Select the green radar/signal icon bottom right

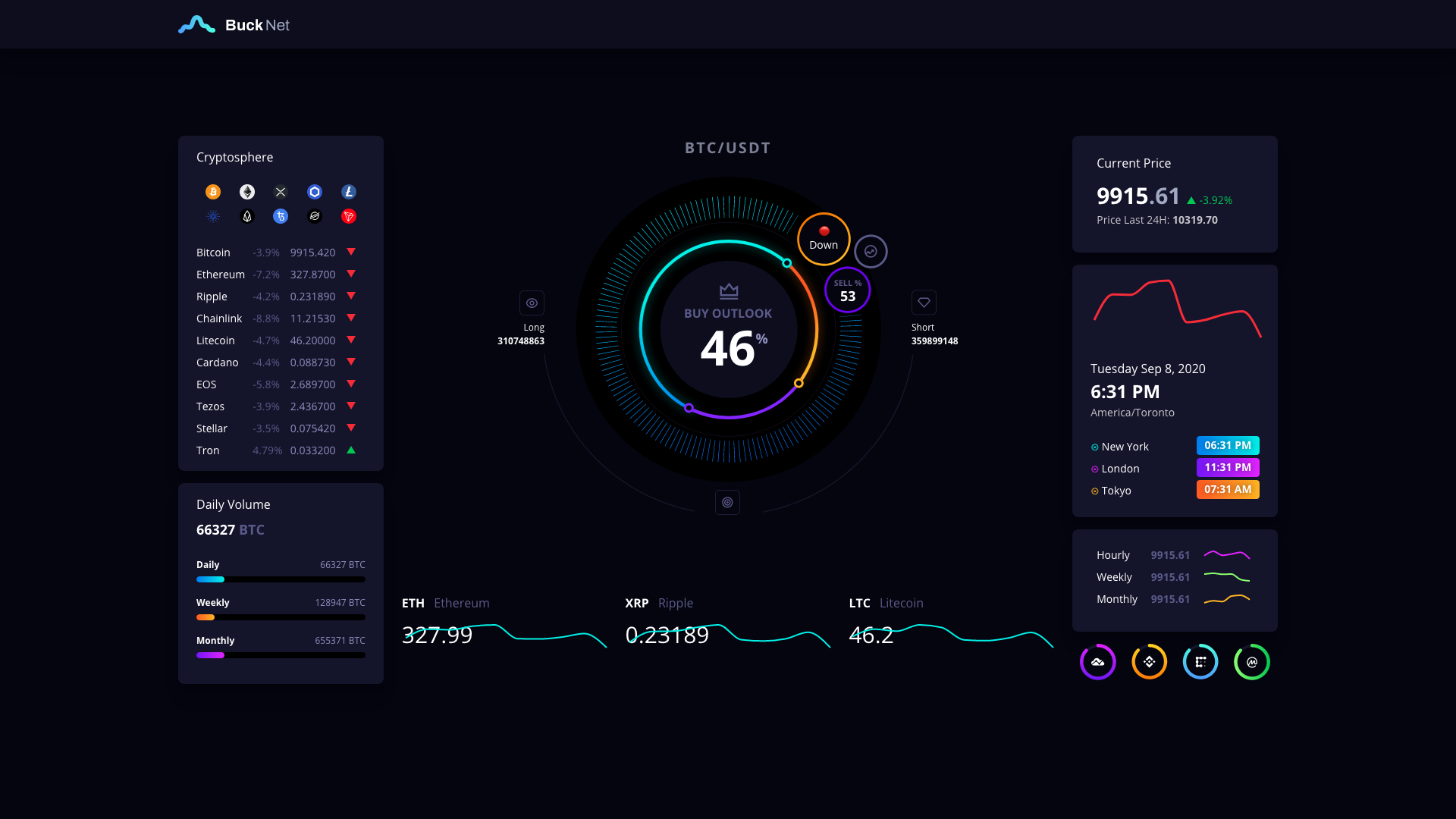point(1251,661)
